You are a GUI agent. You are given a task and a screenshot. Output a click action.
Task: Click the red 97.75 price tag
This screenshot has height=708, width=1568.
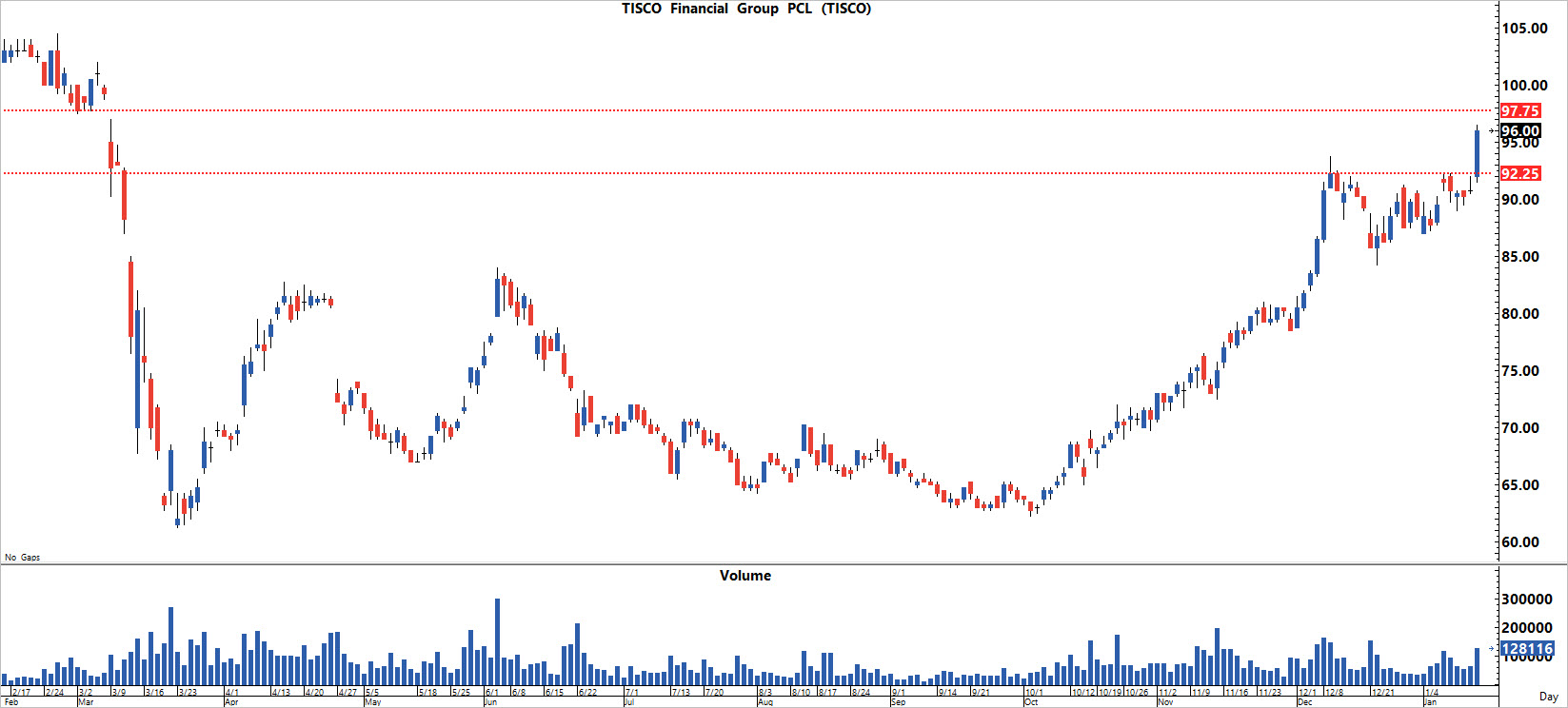1520,111
